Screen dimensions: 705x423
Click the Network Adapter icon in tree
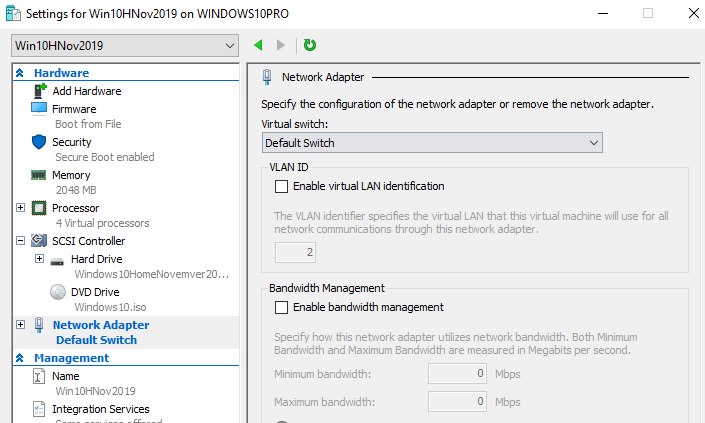(39, 325)
